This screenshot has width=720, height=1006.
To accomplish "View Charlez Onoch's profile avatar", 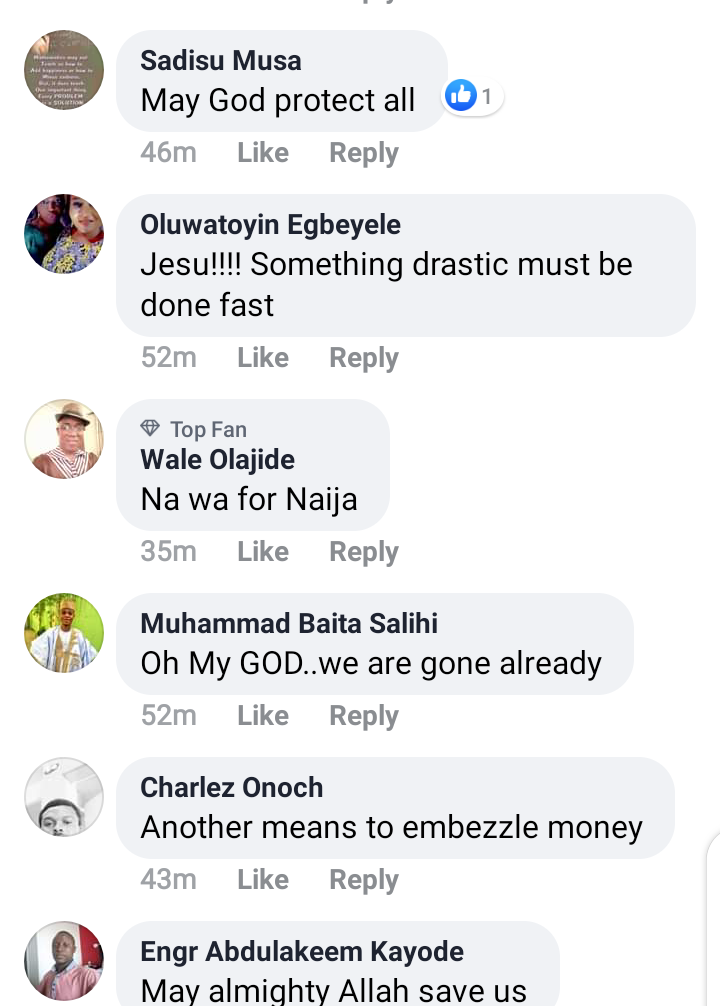I will tap(64, 797).
